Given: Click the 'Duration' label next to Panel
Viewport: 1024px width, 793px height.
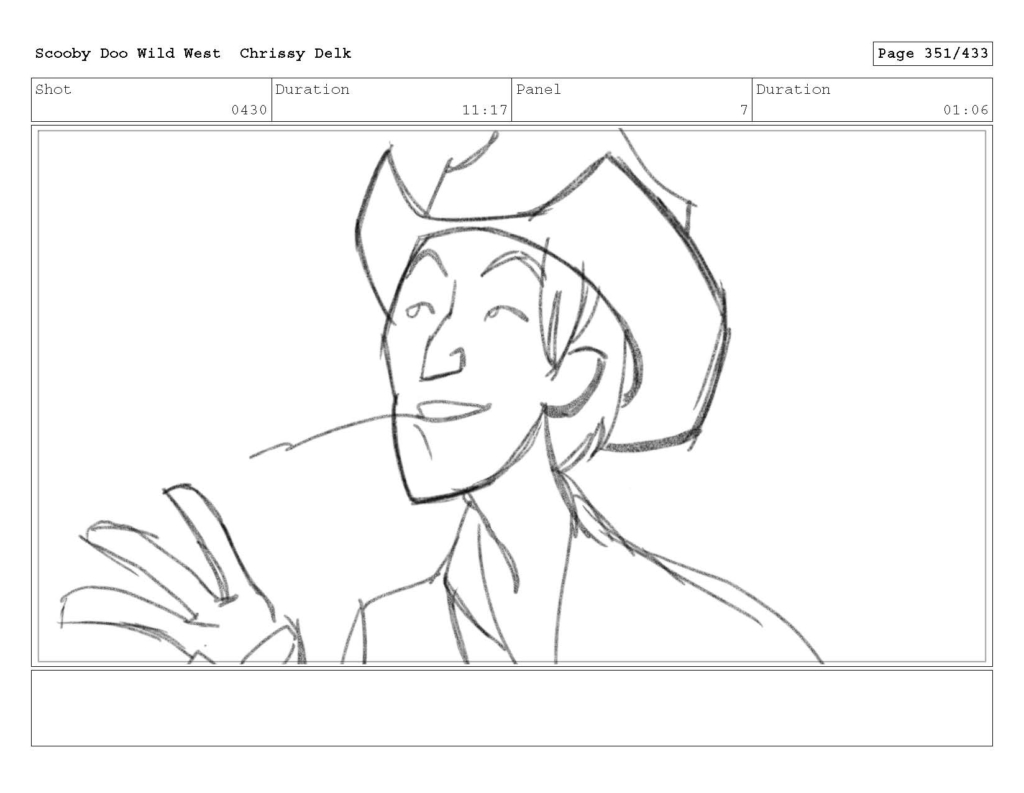Looking at the screenshot, I should pos(793,89).
